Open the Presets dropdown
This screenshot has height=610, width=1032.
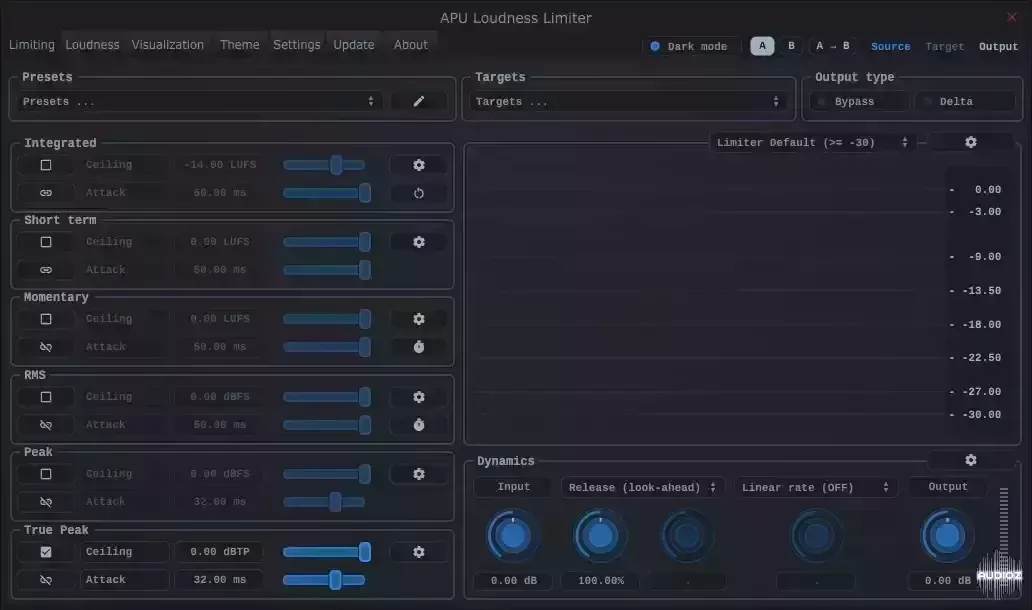[x=198, y=101]
